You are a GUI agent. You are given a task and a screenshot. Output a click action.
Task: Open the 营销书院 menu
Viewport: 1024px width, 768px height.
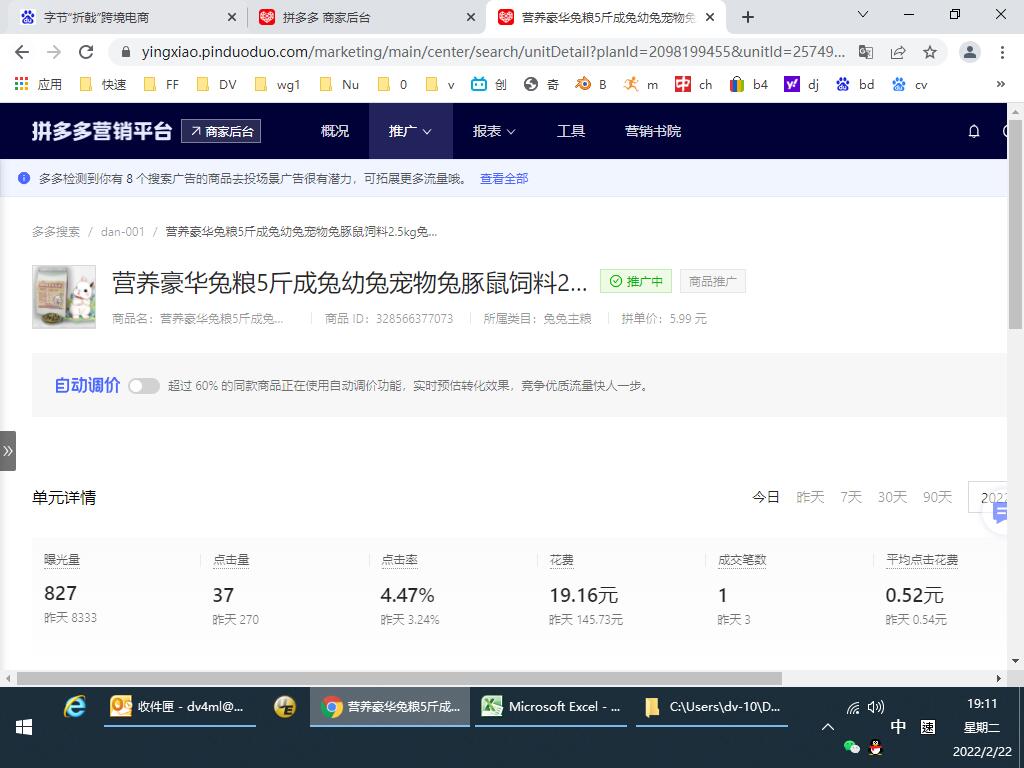tap(652, 131)
